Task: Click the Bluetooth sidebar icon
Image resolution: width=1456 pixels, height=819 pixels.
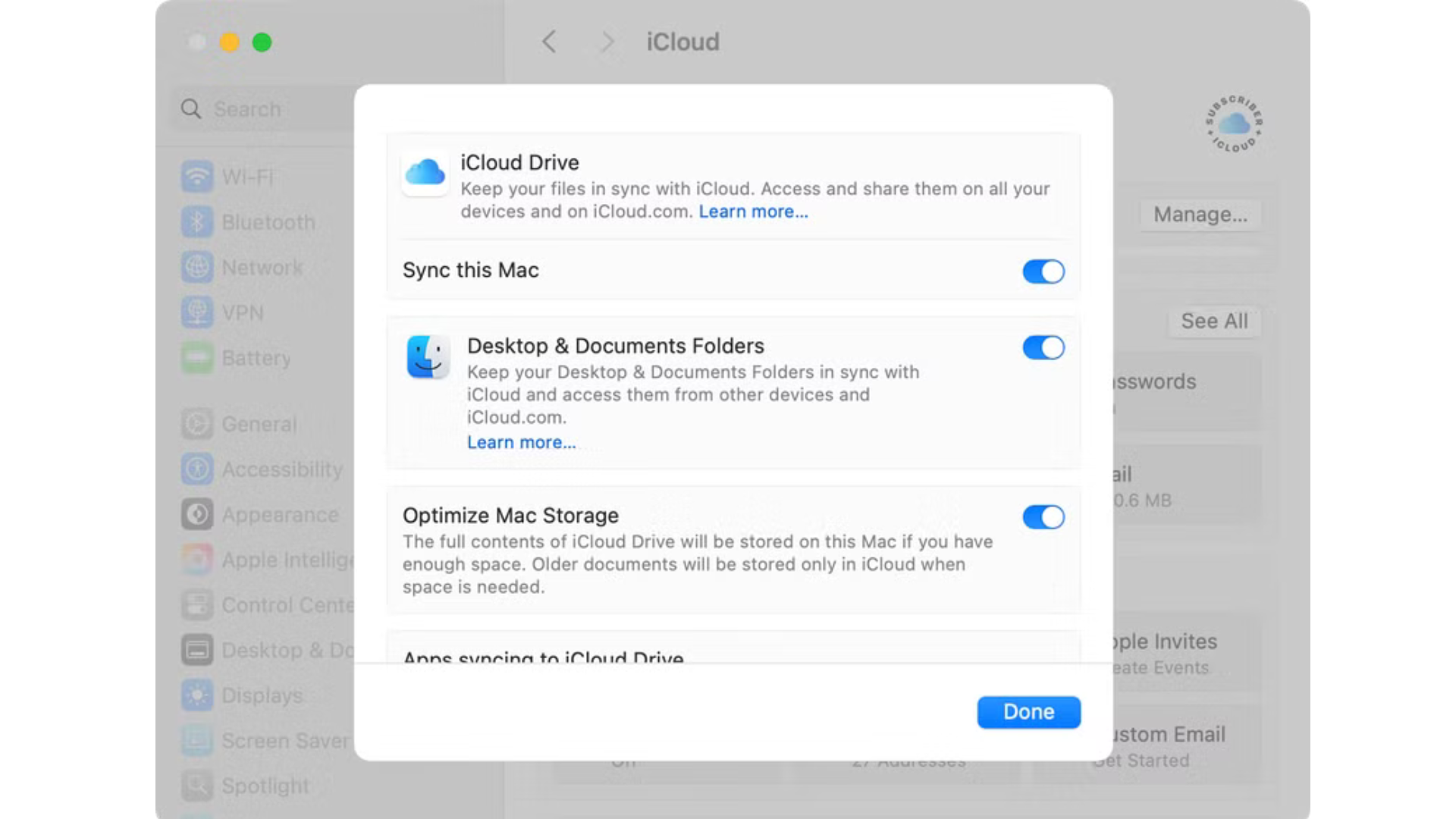Action: tap(197, 222)
